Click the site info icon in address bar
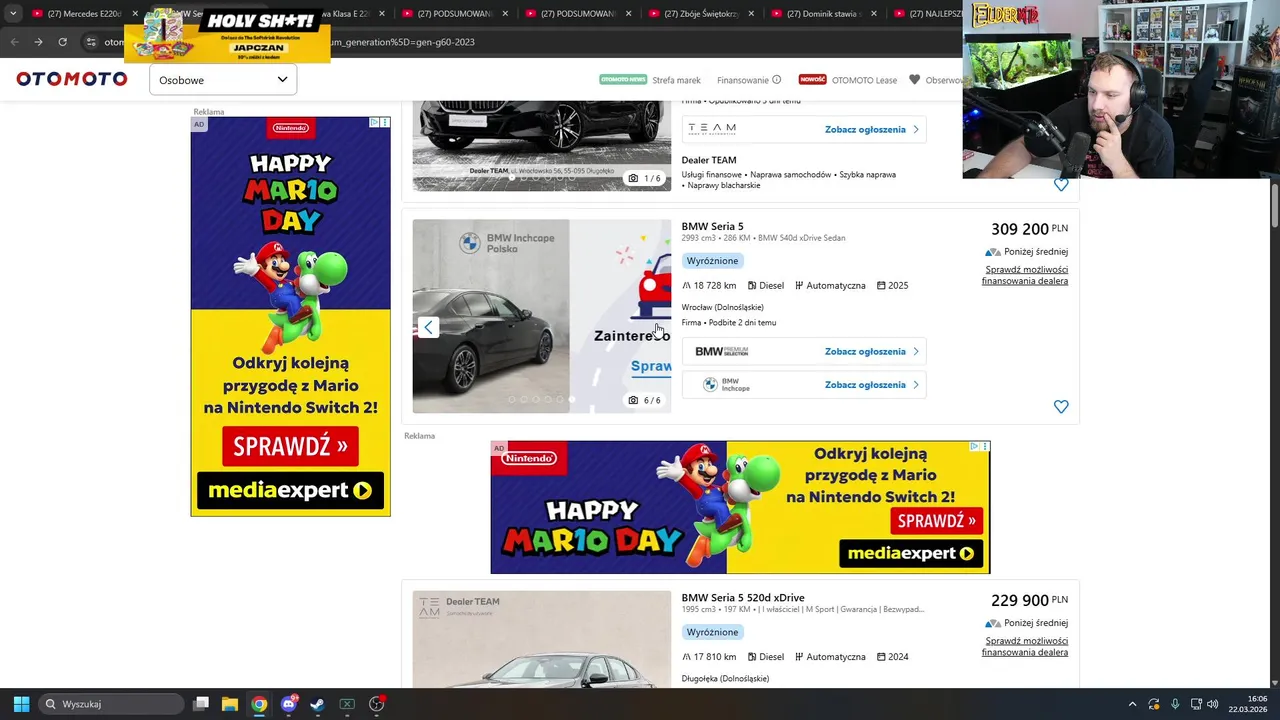 (91, 42)
